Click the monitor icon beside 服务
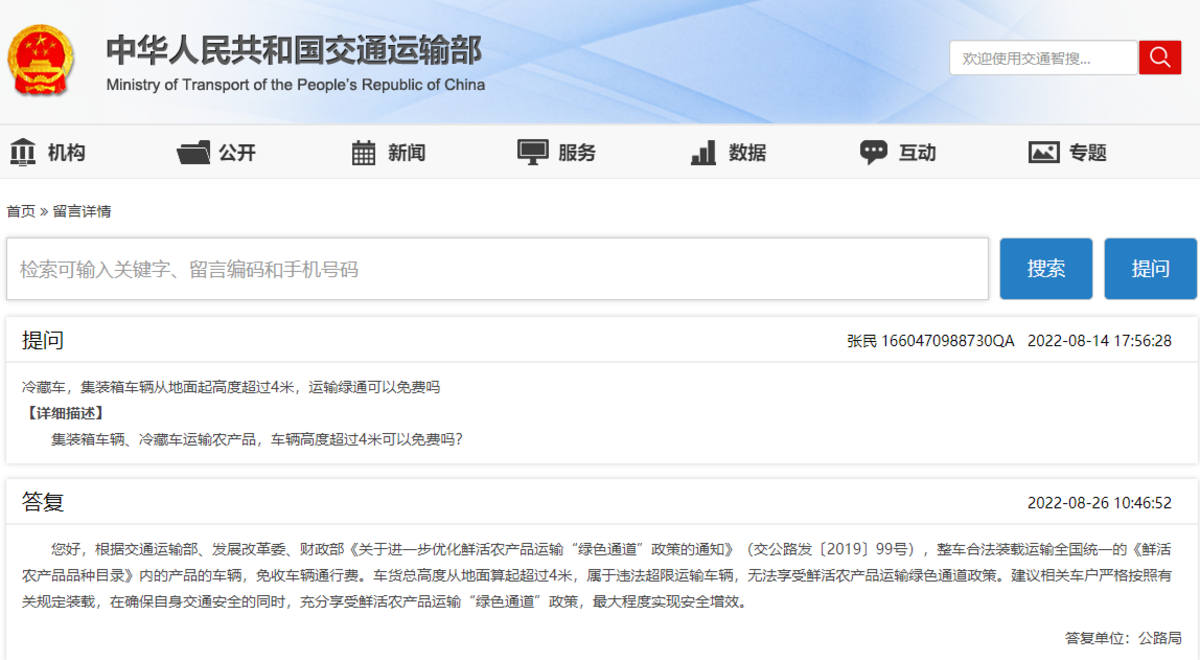The width and height of the screenshot is (1200, 660). click(x=530, y=151)
